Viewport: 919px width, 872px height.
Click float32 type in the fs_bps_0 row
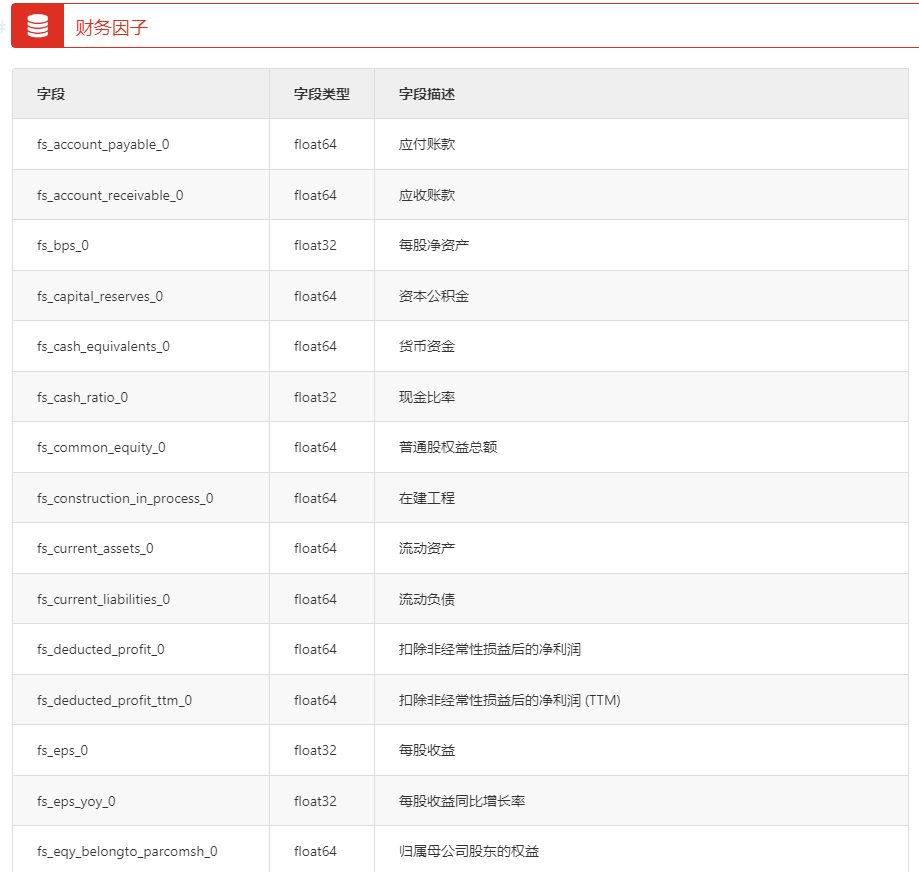[315, 246]
